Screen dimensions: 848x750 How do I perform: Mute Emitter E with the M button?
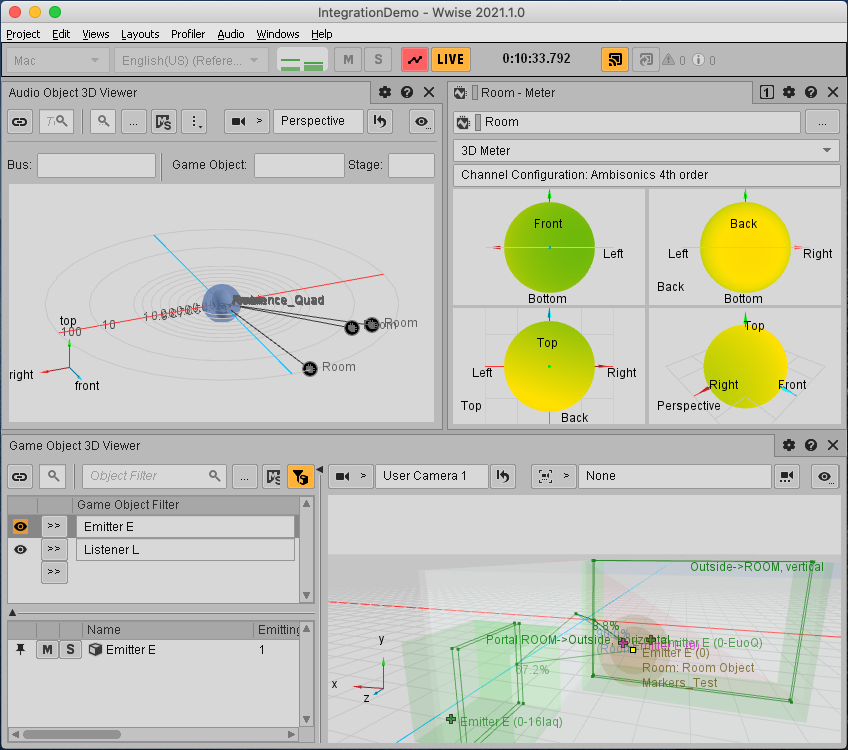point(46,650)
